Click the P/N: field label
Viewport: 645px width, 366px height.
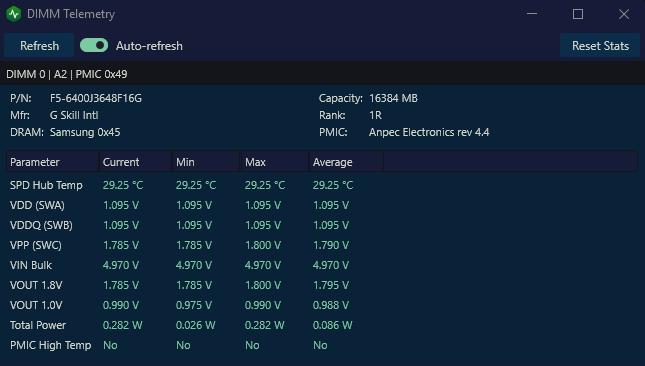[x=21, y=98]
